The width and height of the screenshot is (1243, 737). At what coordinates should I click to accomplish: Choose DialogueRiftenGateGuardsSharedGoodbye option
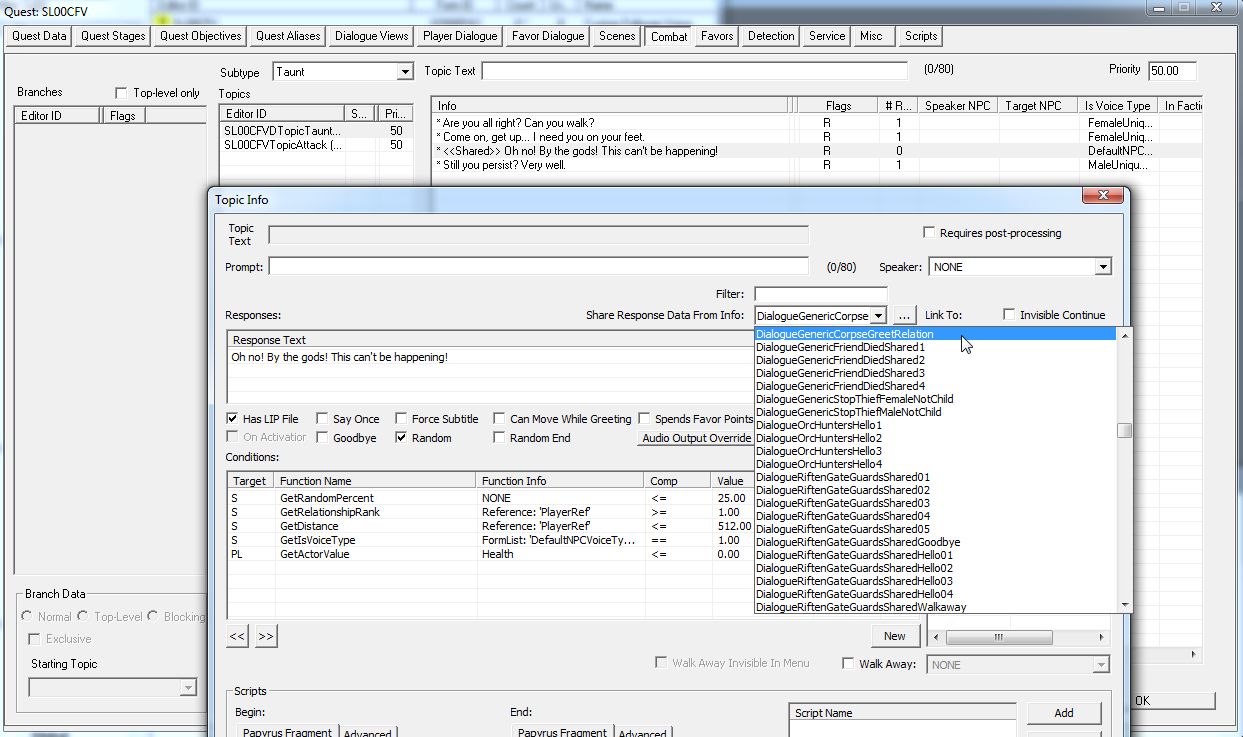click(x=937, y=542)
